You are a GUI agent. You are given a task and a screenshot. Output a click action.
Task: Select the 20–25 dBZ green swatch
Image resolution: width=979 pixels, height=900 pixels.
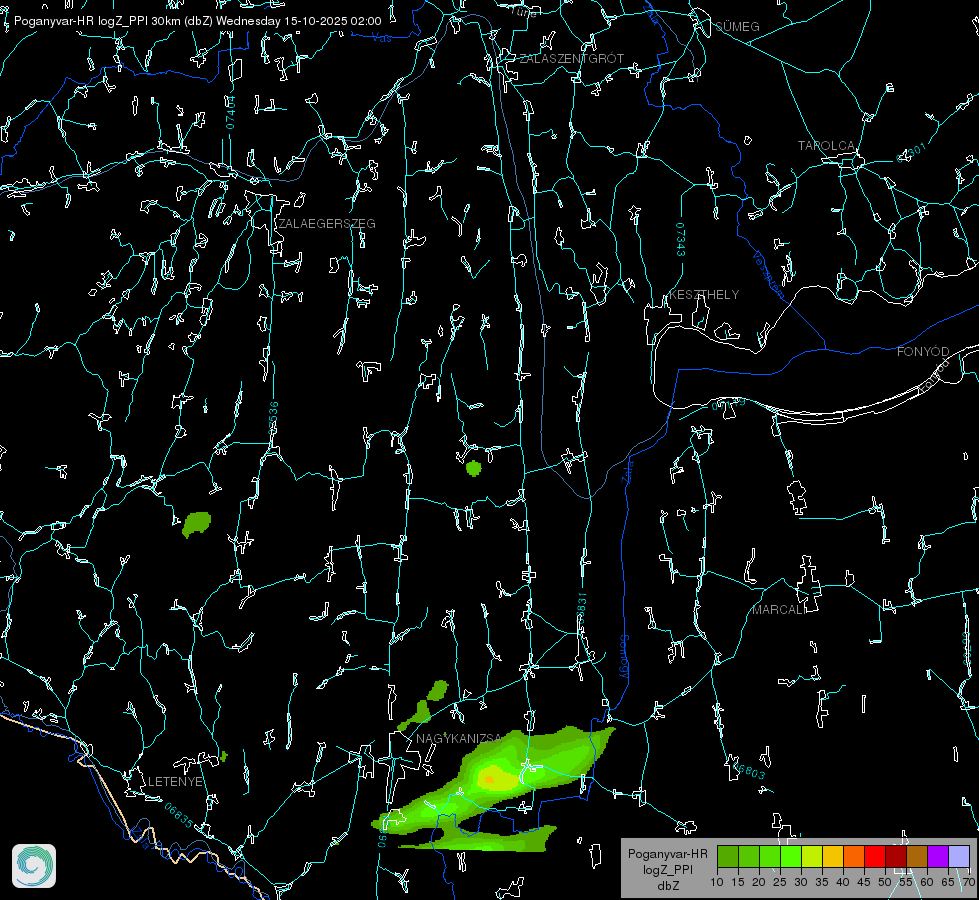click(x=770, y=856)
